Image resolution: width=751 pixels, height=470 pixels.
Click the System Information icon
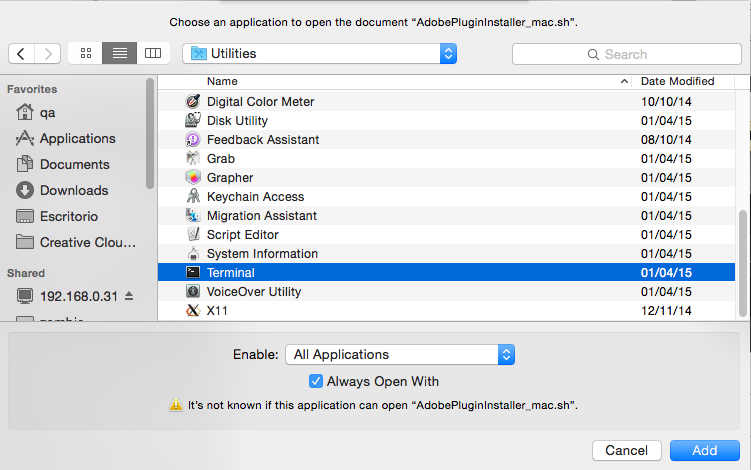(x=193, y=253)
